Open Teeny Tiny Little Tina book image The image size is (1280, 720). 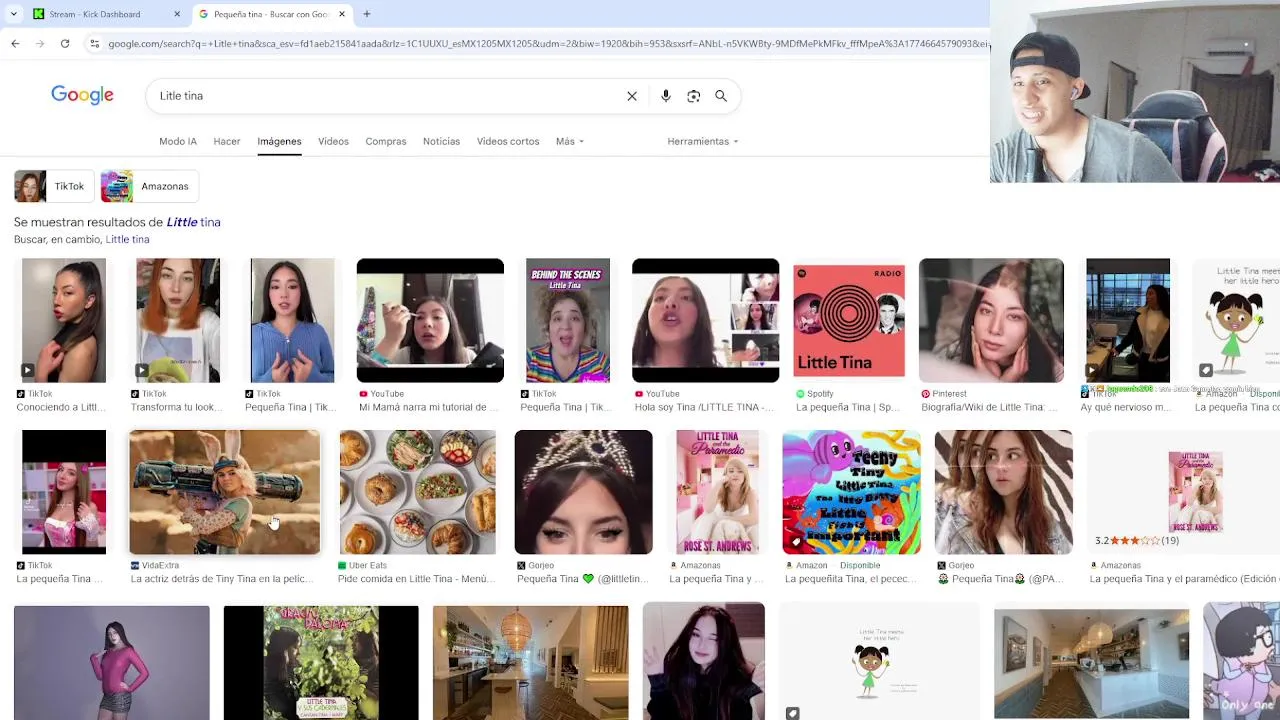click(x=851, y=492)
